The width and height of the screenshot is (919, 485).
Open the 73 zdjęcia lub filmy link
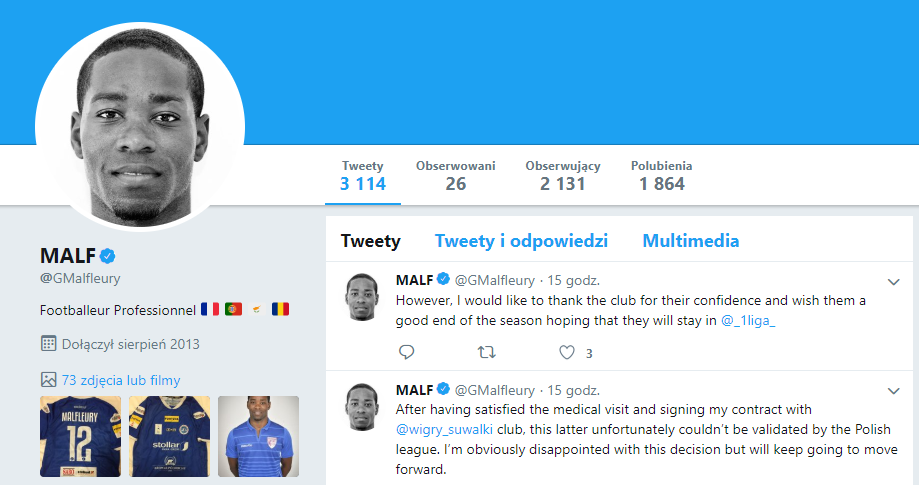point(121,380)
